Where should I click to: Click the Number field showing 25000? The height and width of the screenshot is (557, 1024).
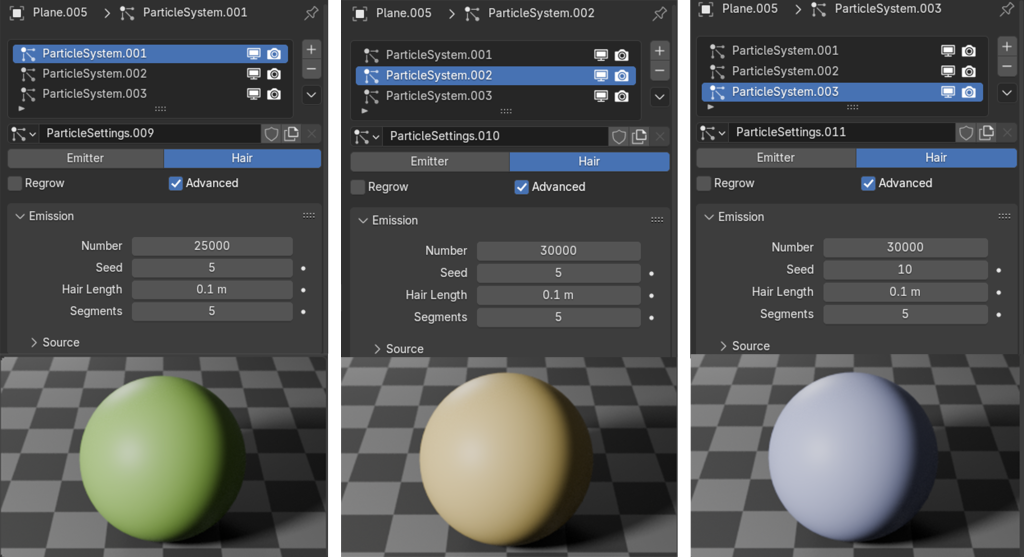tap(212, 246)
